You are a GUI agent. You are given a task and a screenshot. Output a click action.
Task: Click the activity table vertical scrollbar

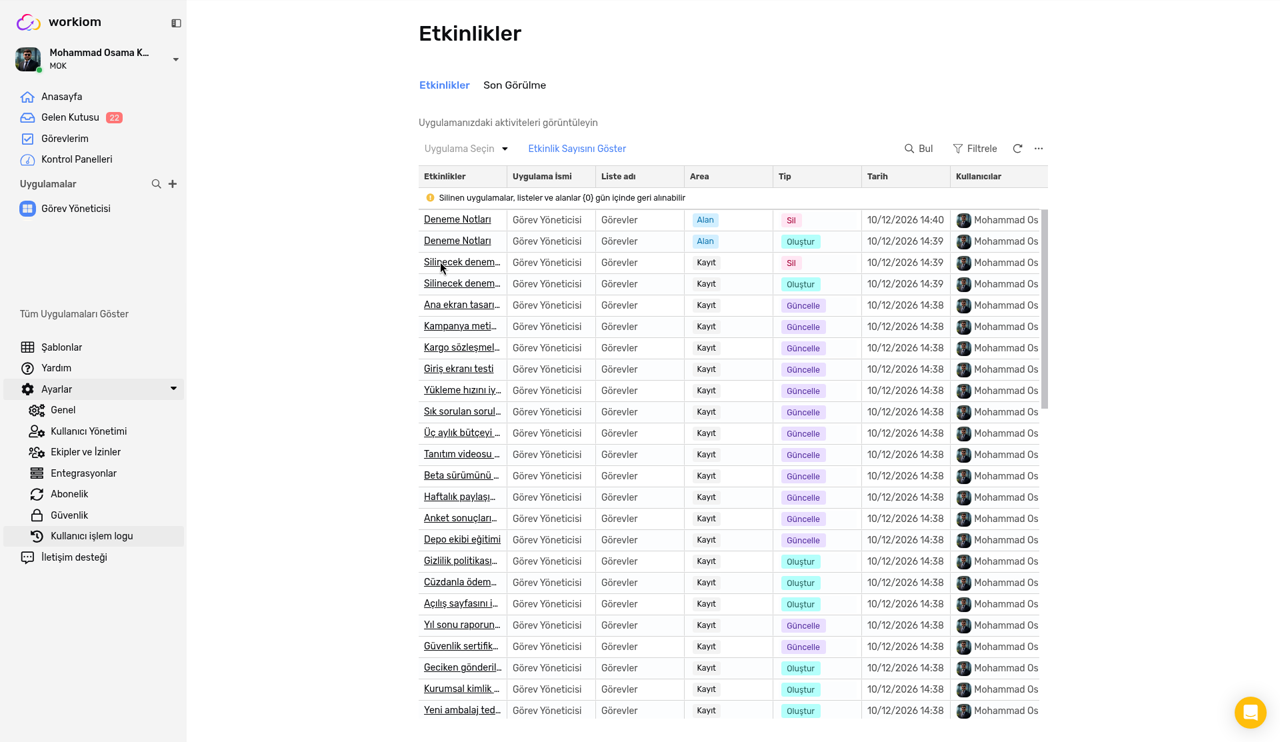click(x=1044, y=309)
